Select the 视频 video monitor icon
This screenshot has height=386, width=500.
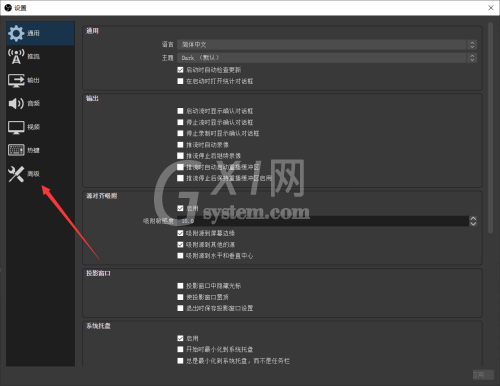(16, 127)
